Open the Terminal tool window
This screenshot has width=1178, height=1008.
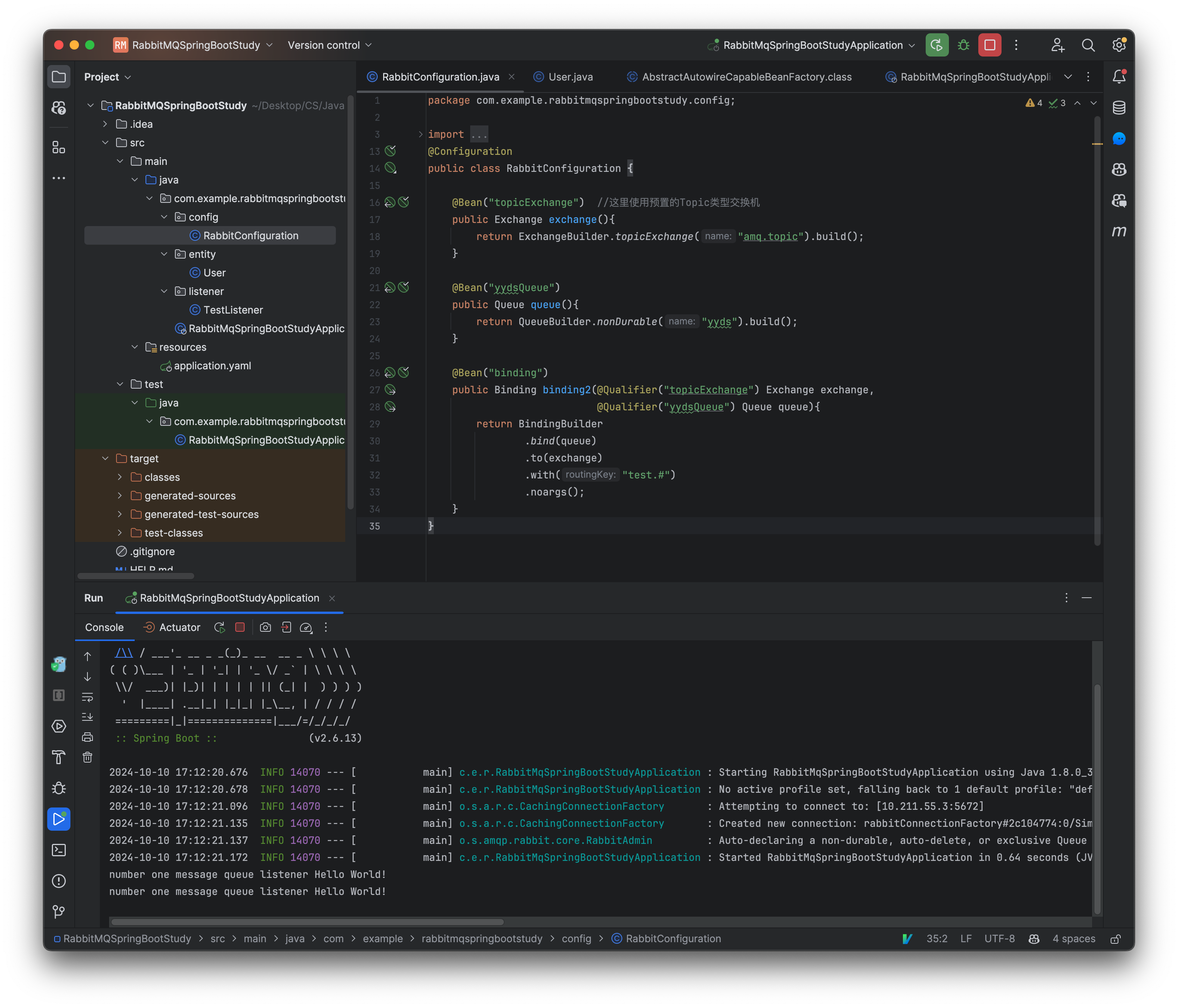[x=58, y=850]
